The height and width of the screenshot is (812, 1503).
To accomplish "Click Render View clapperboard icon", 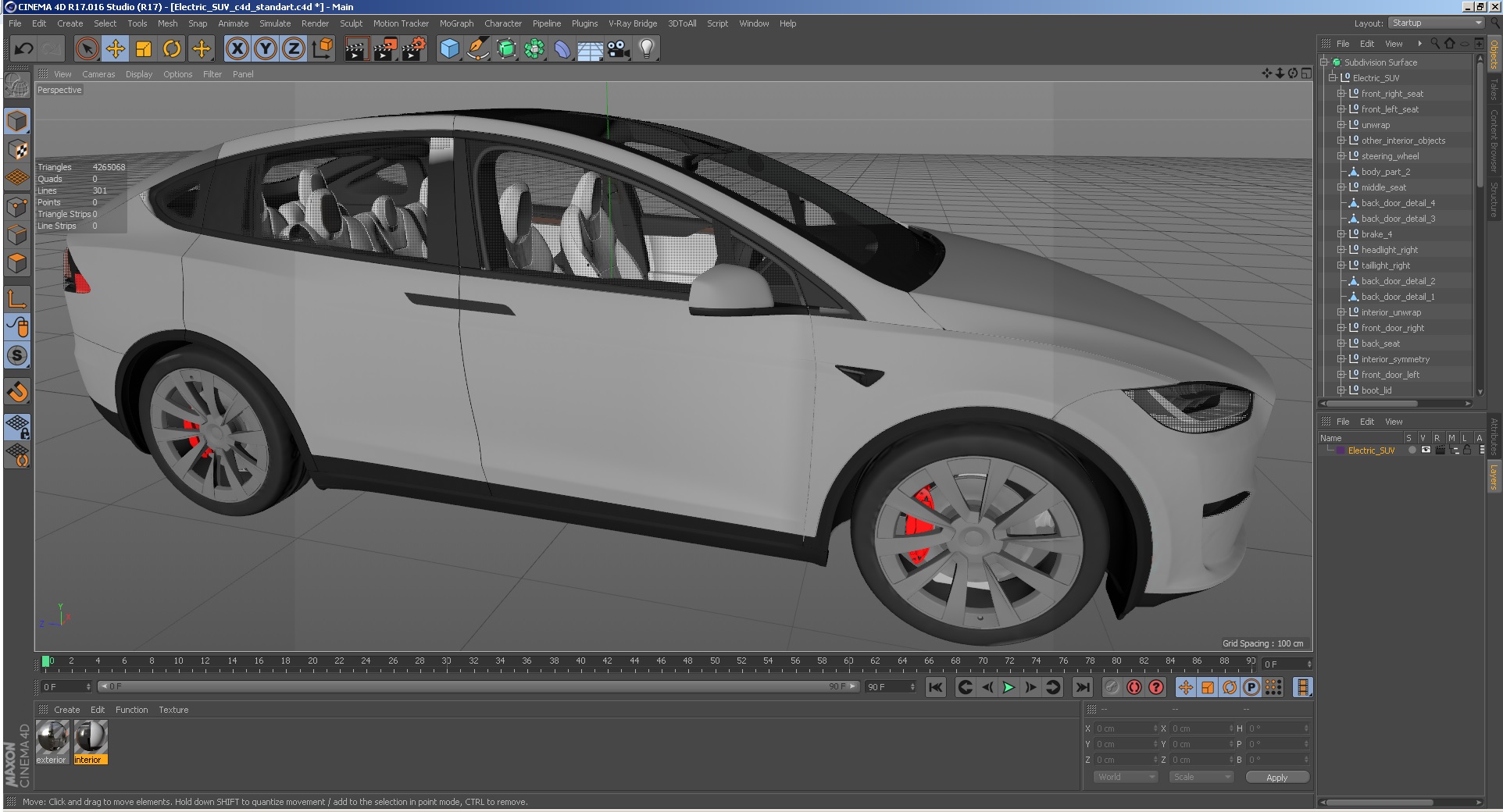I will [356, 49].
